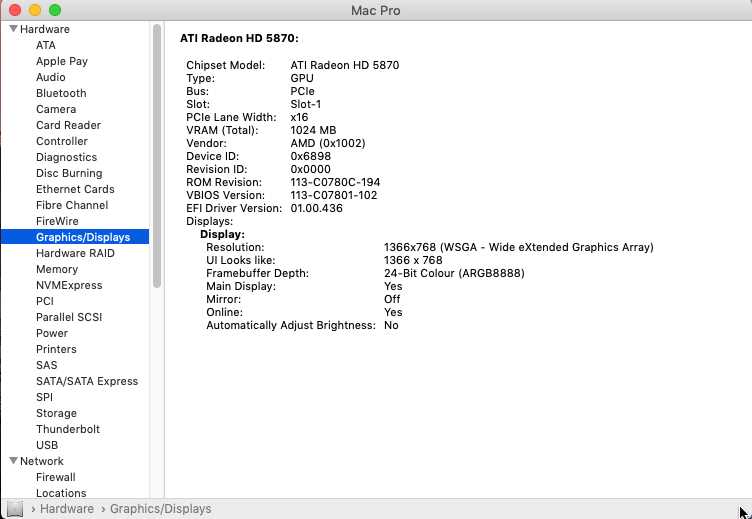Click the Bus value PCIe

(x=303, y=91)
